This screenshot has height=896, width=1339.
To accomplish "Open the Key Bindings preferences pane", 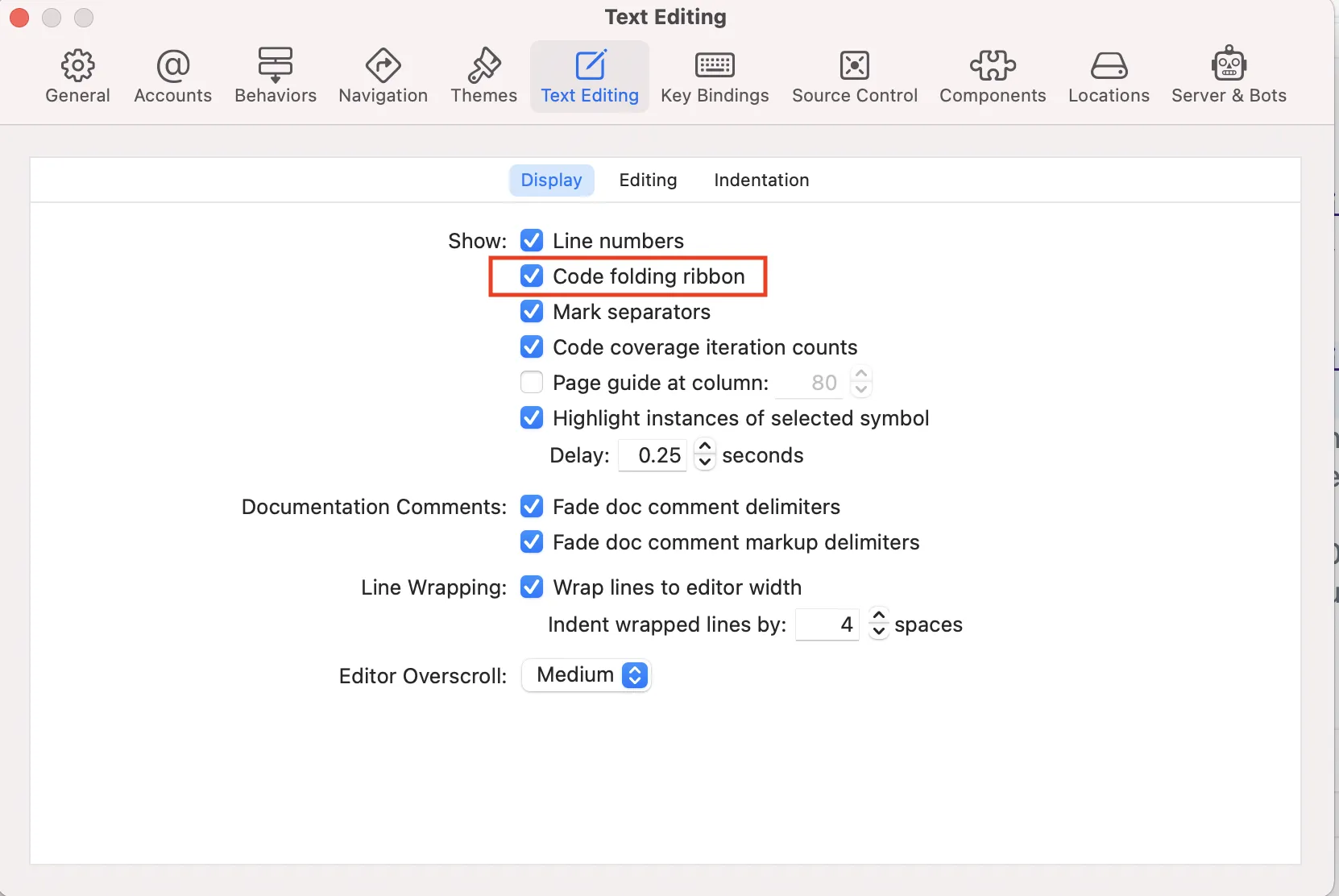I will (x=715, y=77).
